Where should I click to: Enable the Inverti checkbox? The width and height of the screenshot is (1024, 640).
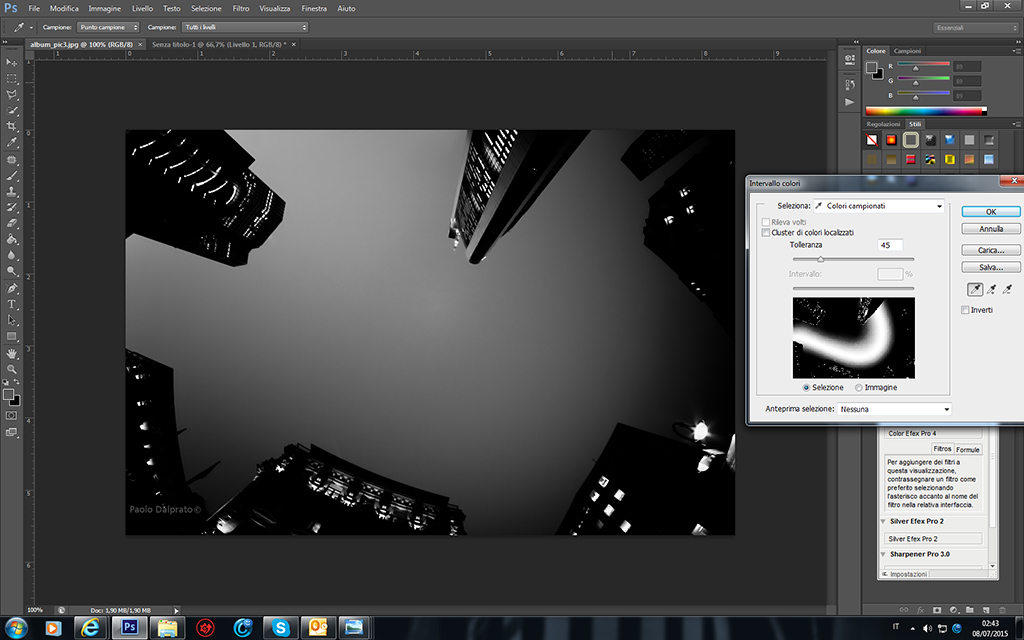tap(965, 310)
